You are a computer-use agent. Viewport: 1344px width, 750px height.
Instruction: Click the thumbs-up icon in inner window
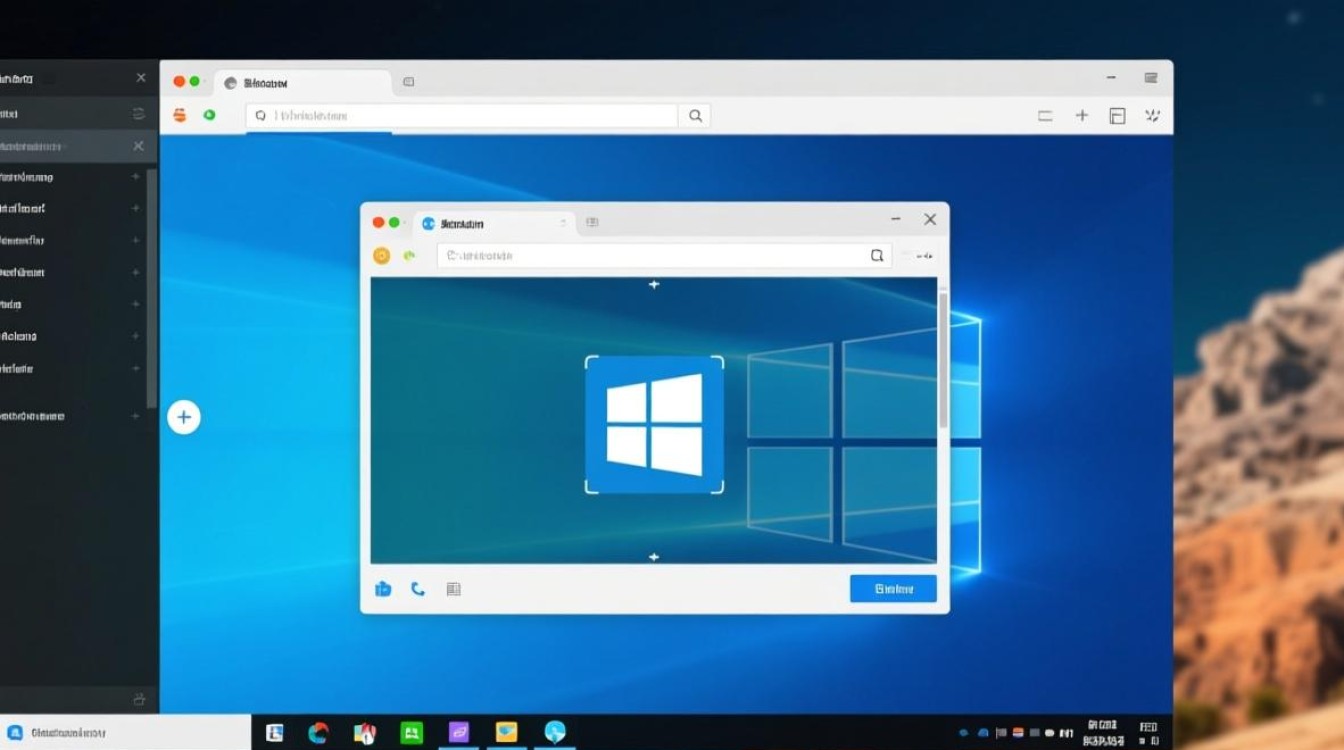(x=383, y=589)
